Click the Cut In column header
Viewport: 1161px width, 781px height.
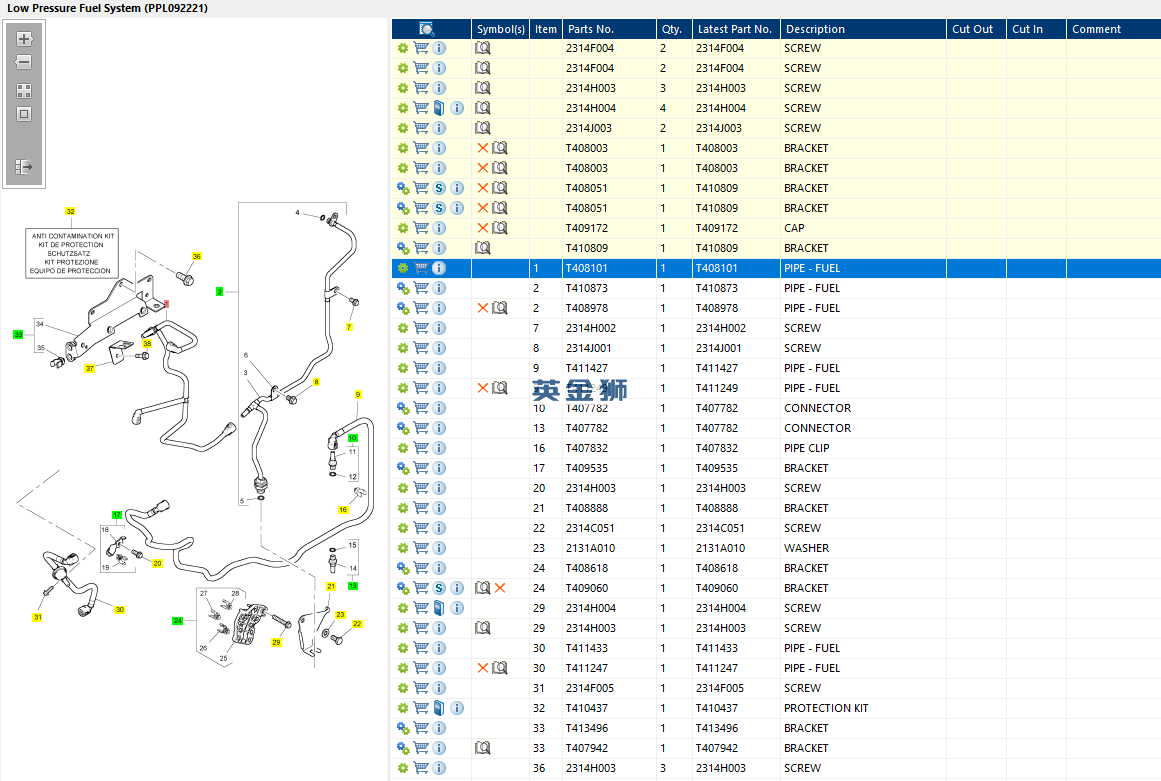point(1036,29)
